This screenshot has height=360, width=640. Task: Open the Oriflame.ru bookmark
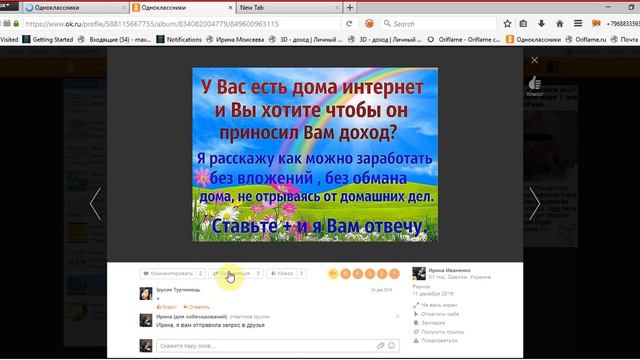pyautogui.click(x=586, y=40)
